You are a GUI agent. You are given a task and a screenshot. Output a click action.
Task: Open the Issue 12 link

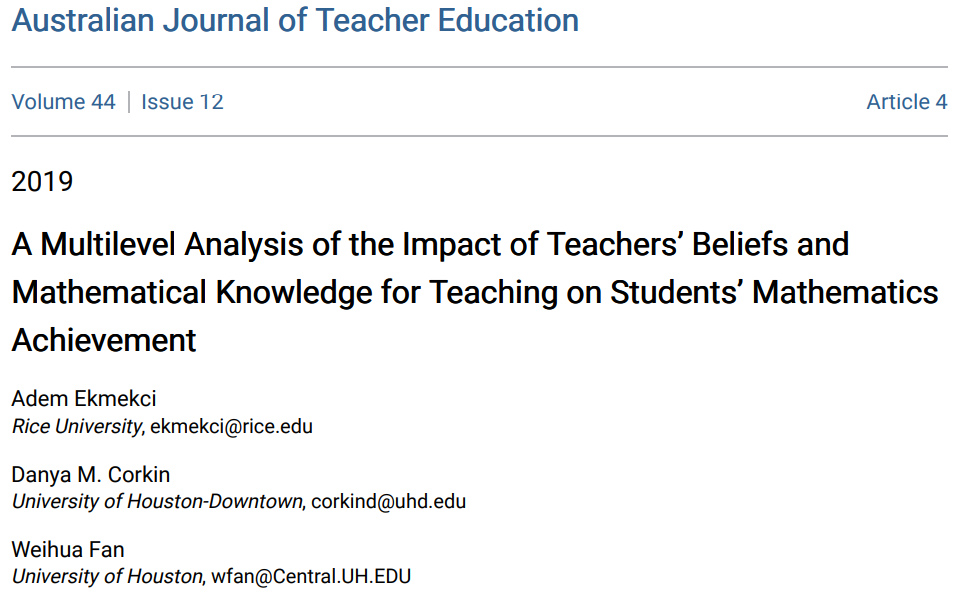[x=183, y=102]
